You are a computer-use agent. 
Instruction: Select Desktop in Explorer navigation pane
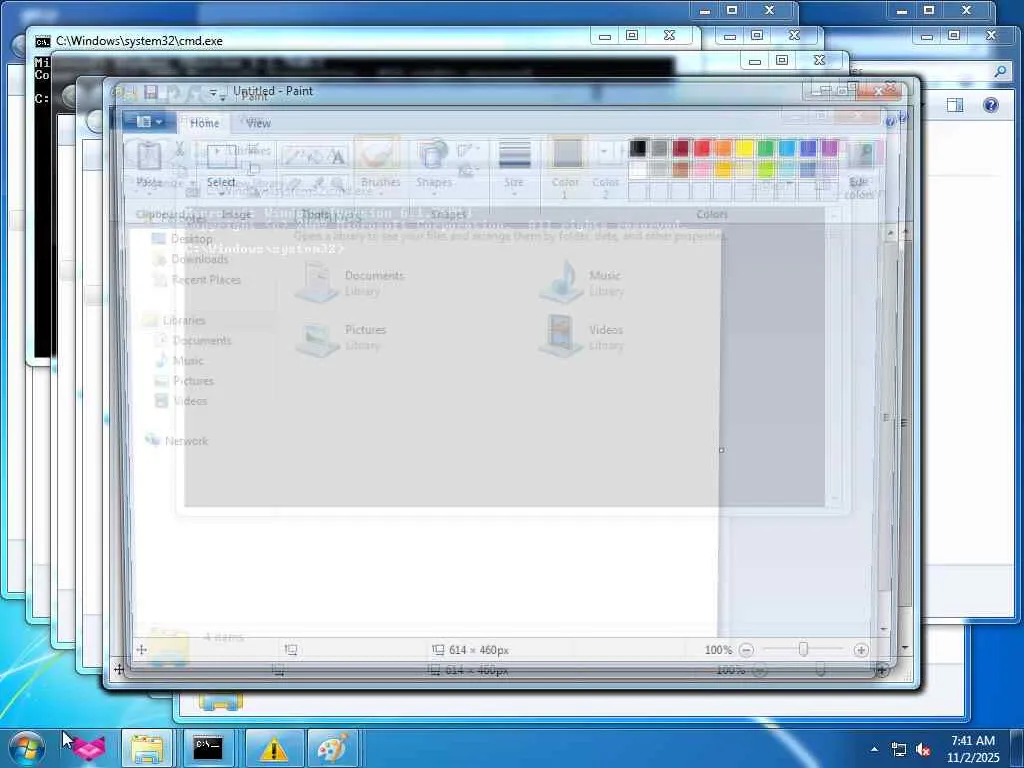[182, 239]
